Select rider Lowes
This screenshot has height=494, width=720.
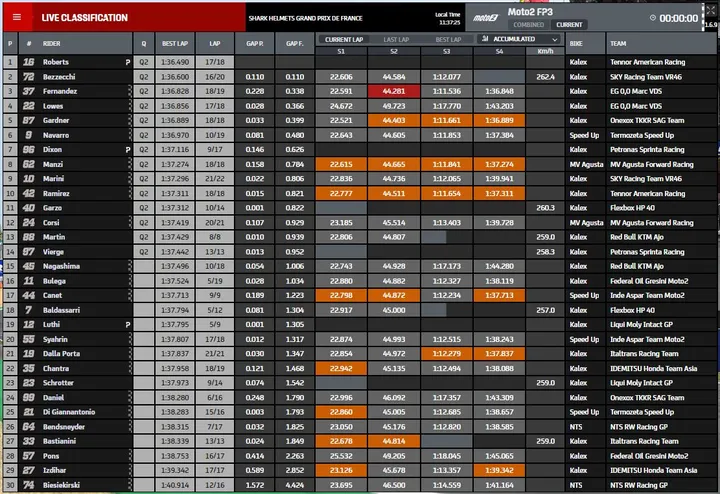click(x=53, y=106)
